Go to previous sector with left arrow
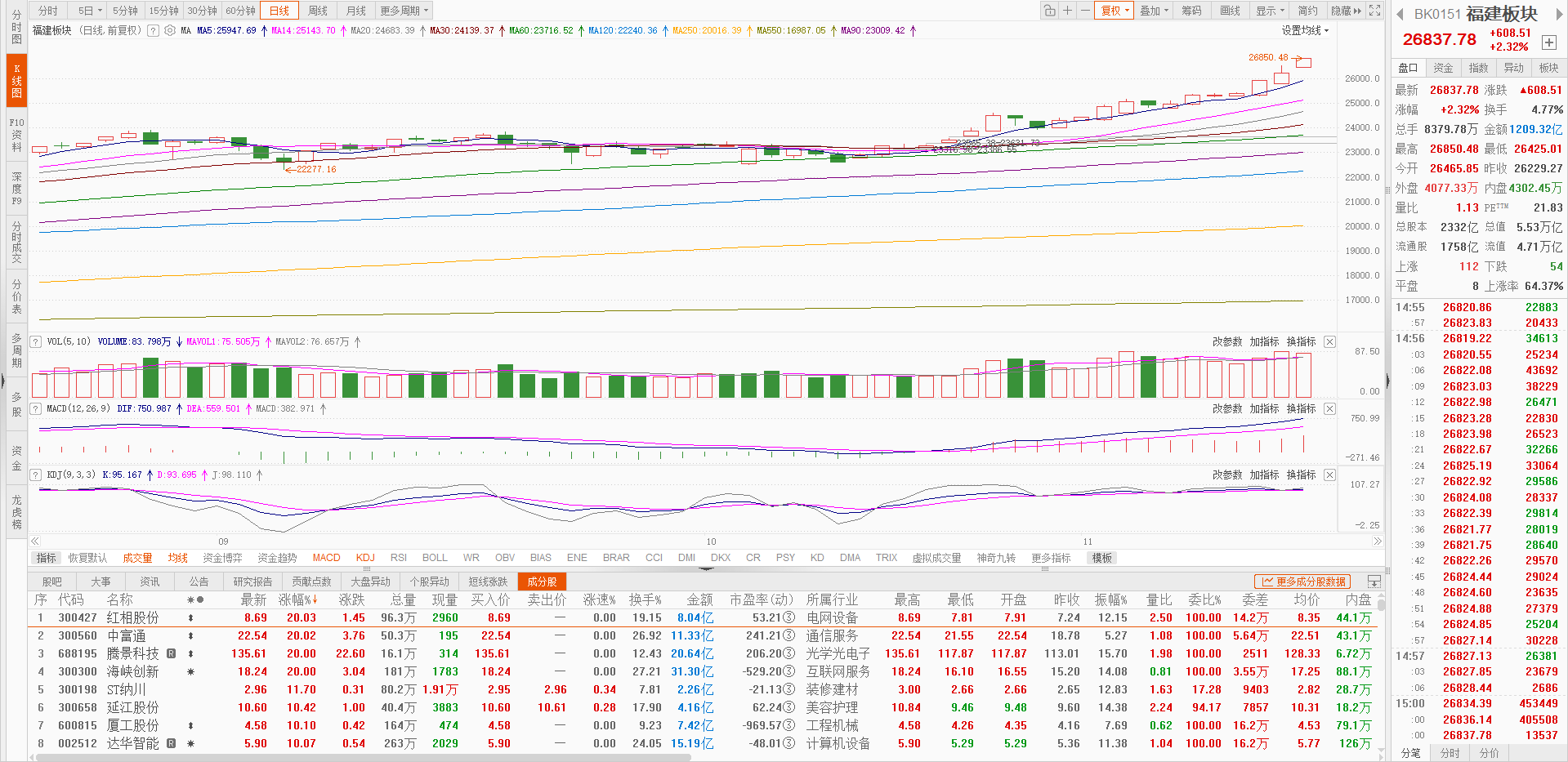This screenshot has height=762, width=1568. point(1400,14)
